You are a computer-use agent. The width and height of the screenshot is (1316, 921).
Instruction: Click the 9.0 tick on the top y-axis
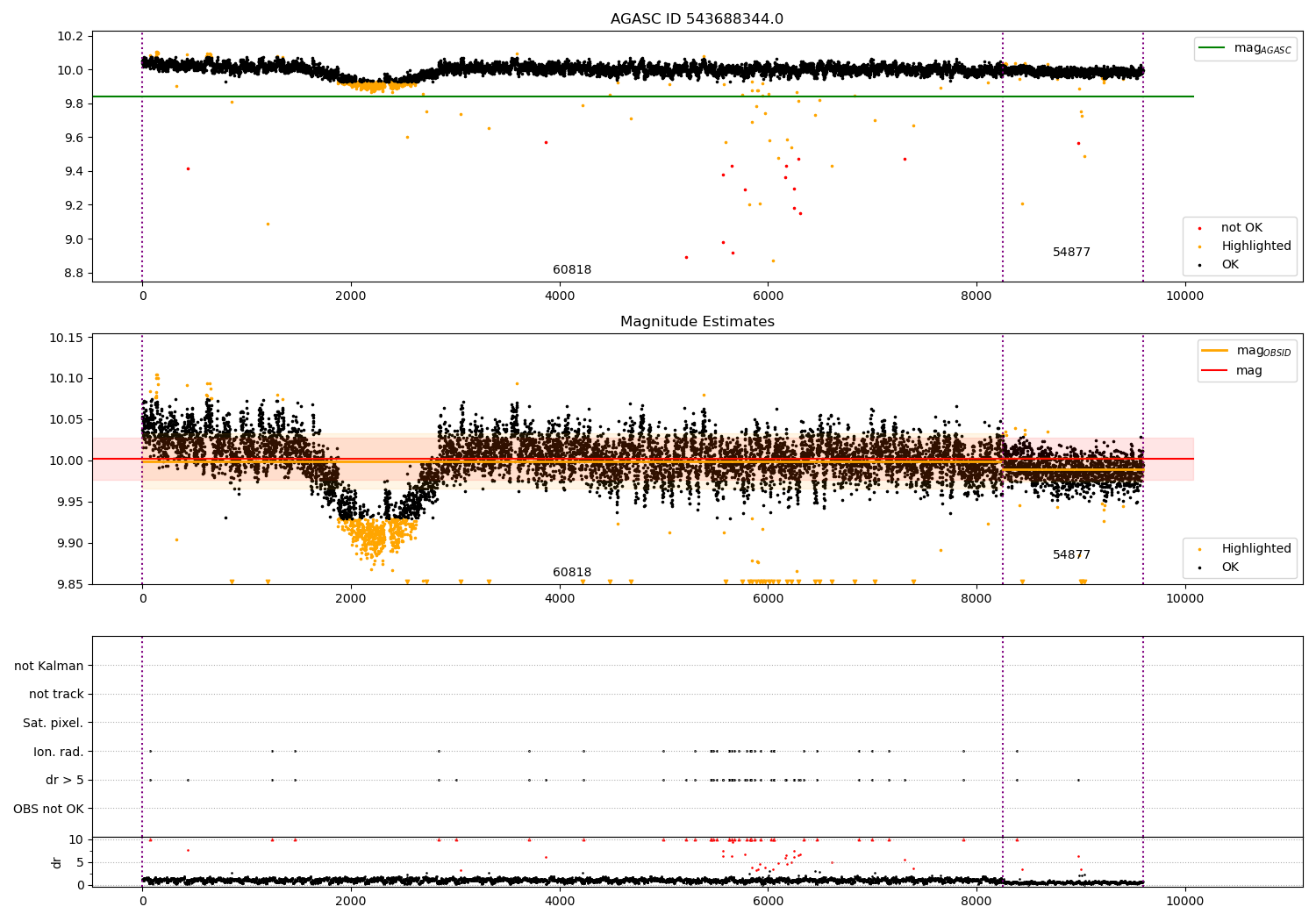(x=73, y=239)
